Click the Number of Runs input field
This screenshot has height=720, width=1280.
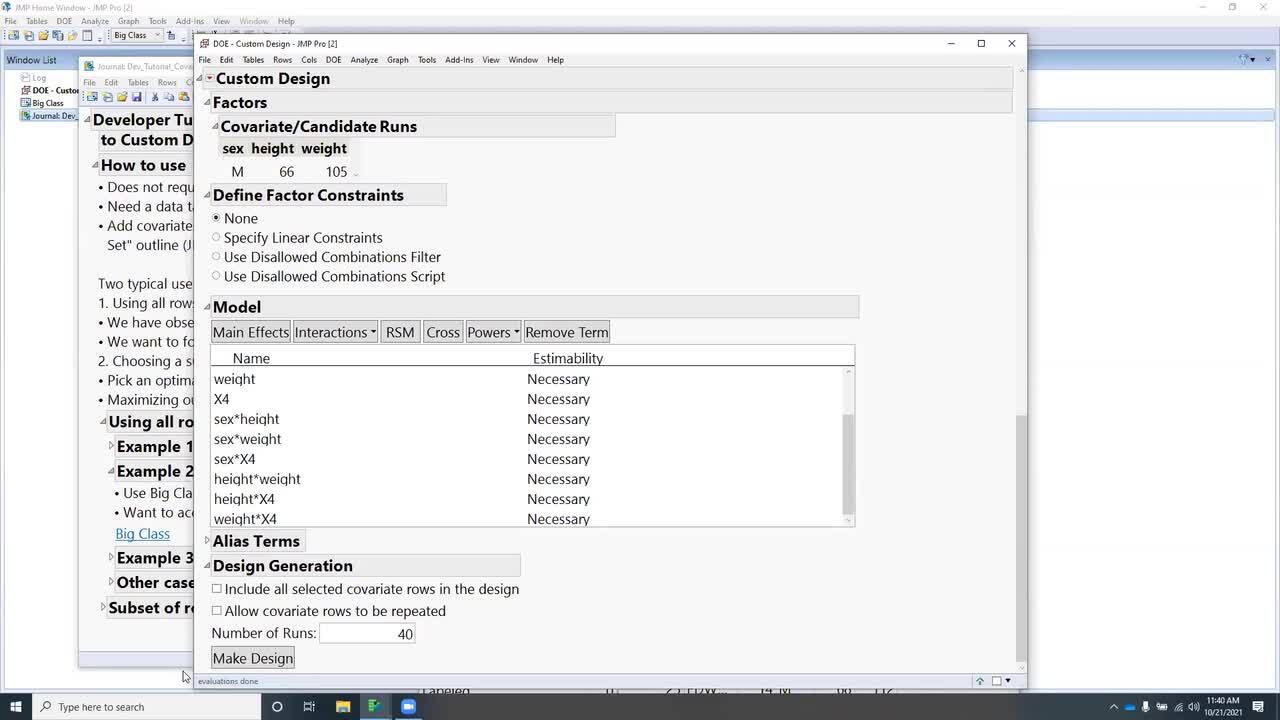367,634
